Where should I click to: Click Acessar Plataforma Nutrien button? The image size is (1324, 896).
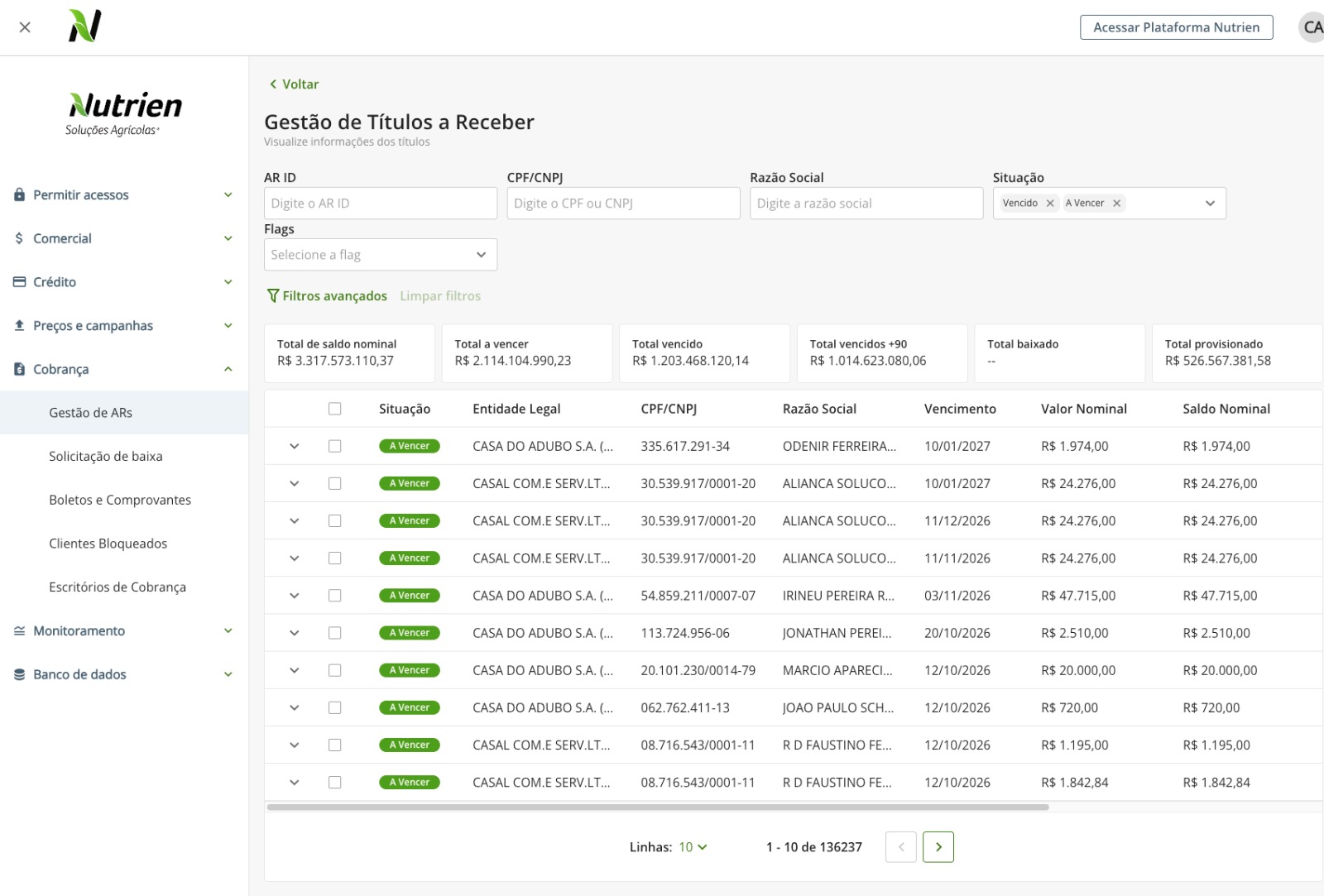(1176, 26)
